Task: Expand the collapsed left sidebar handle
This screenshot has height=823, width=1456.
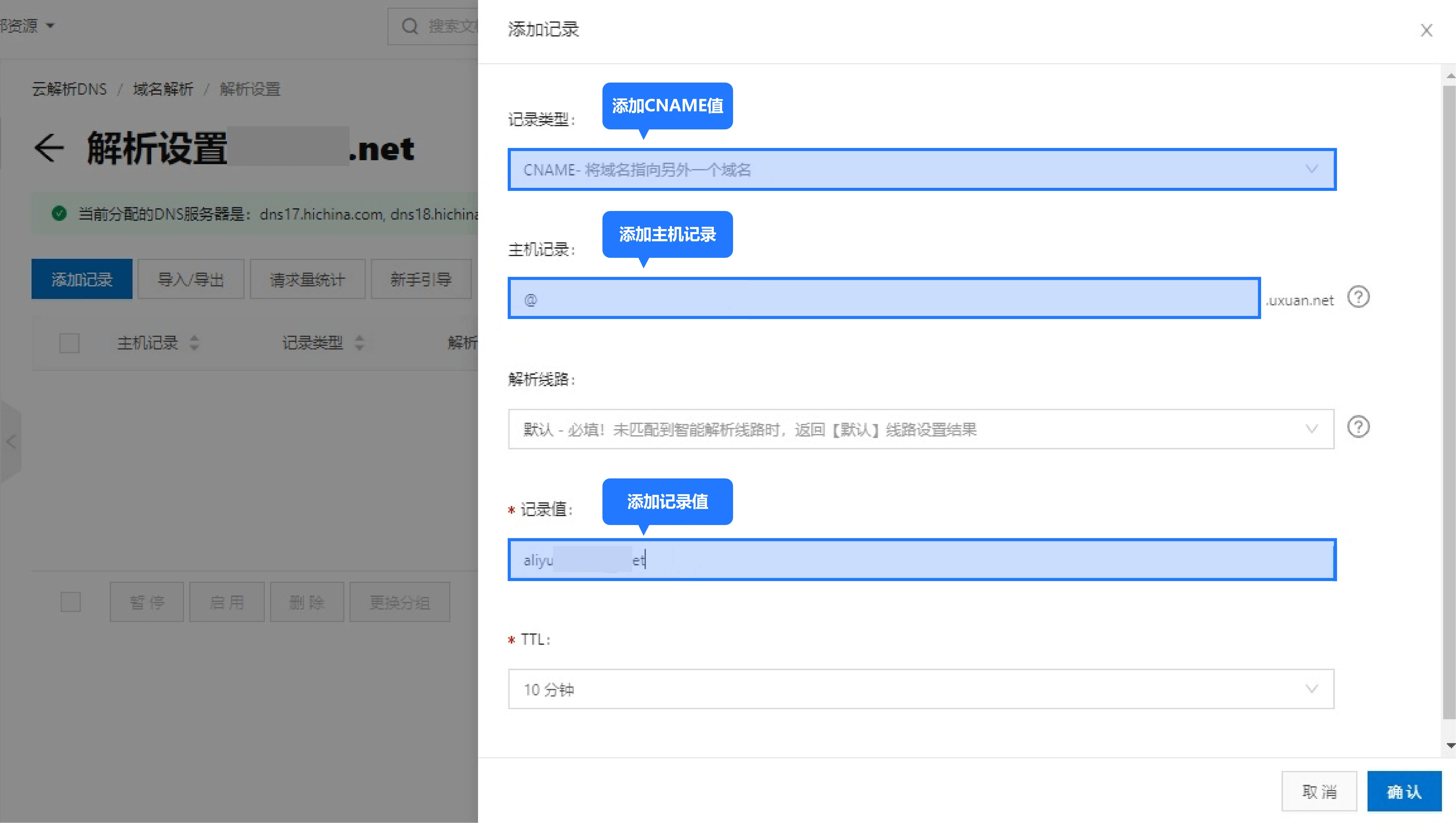Action: [11, 441]
